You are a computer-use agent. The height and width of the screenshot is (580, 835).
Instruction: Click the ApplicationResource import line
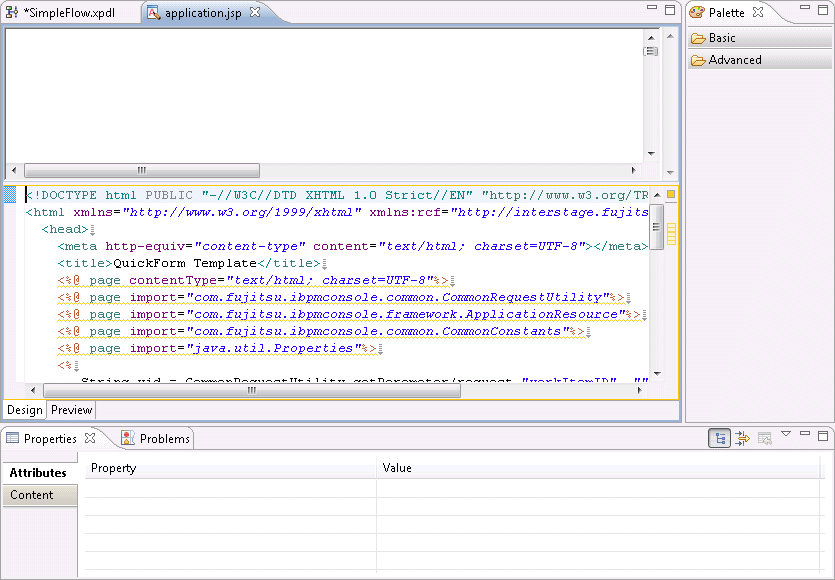tap(349, 314)
